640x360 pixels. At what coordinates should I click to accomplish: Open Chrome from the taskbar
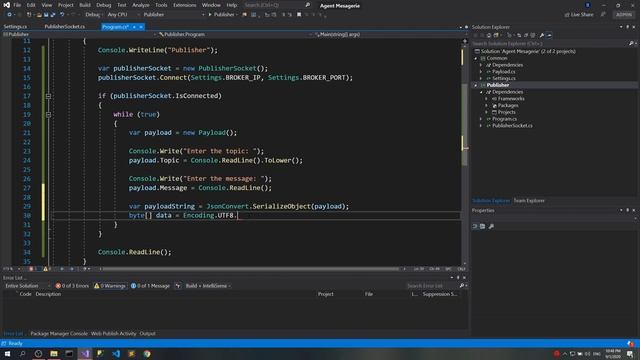(147, 353)
